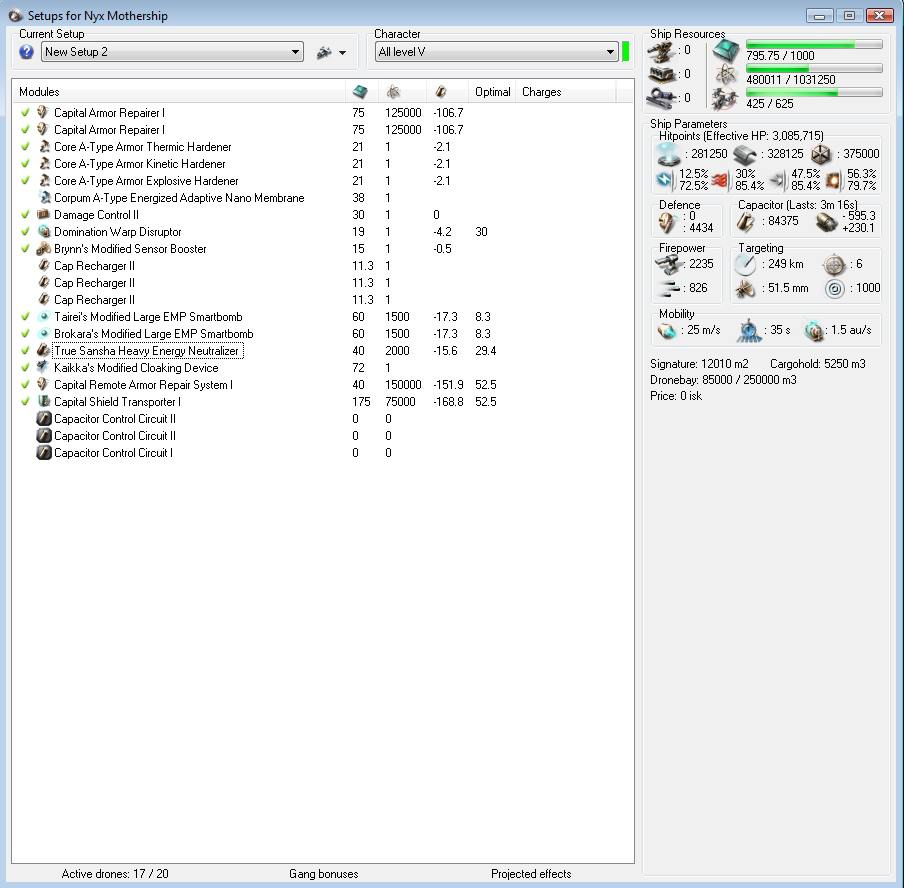The image size is (904, 888).
Task: Open the Character dropdown showing All level V
Action: 497,52
